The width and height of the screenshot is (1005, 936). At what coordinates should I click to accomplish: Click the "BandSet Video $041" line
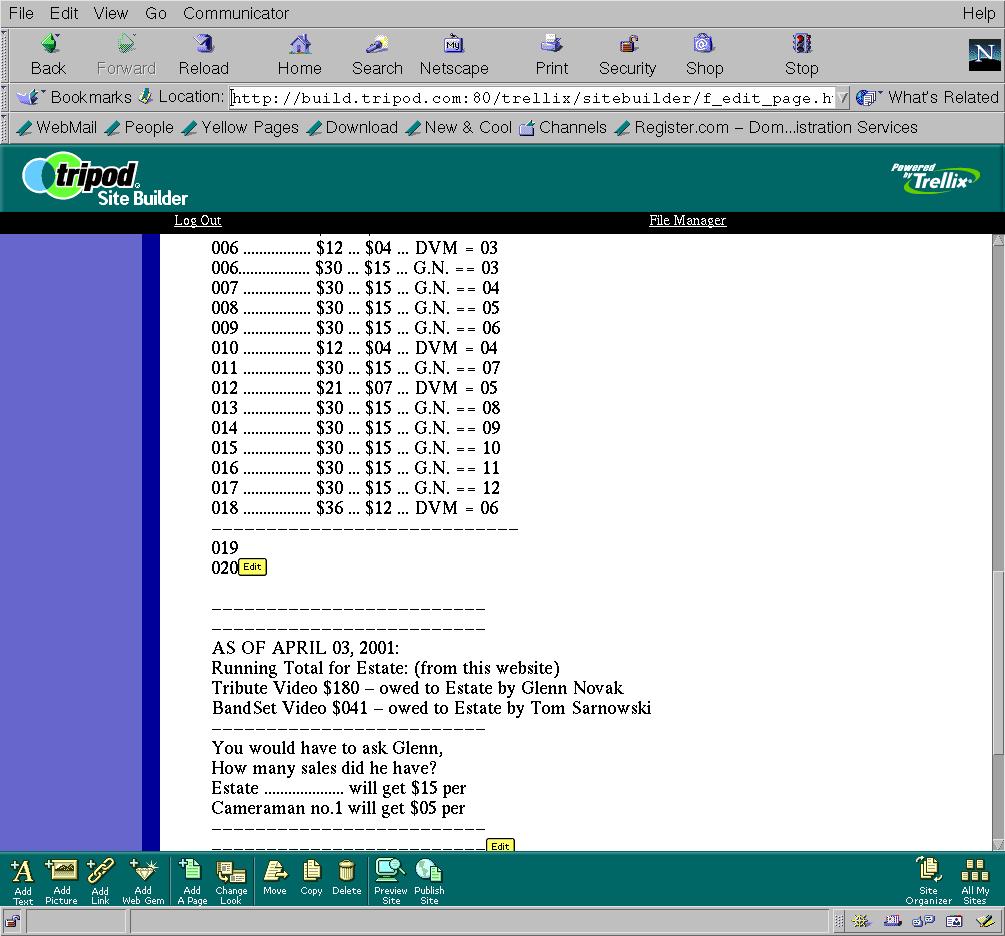pos(431,708)
